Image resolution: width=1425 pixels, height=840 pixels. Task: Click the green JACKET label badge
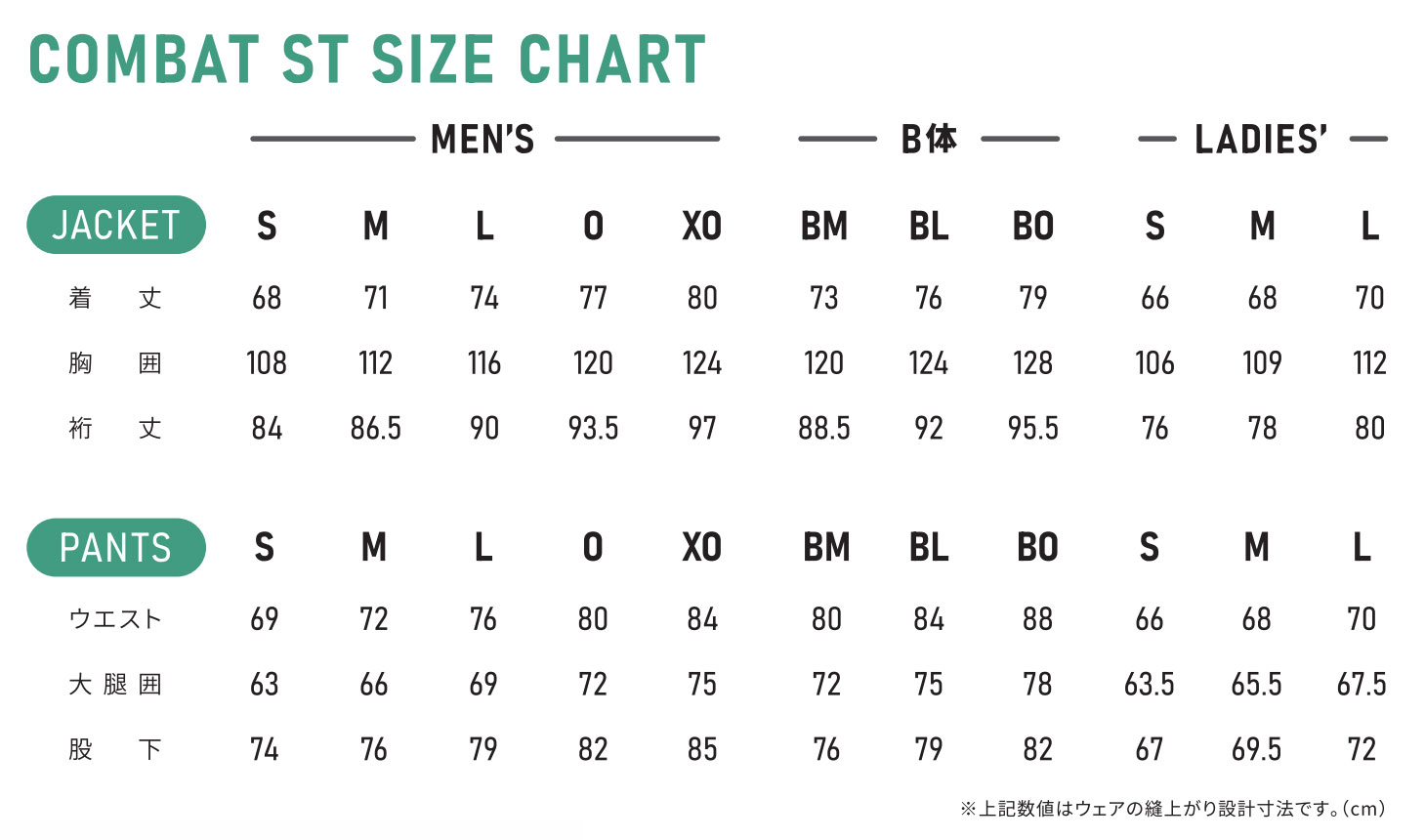[x=116, y=225]
